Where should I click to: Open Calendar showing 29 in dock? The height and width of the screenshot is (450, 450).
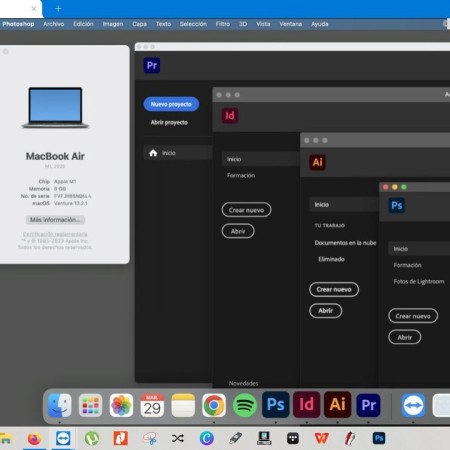tap(152, 405)
